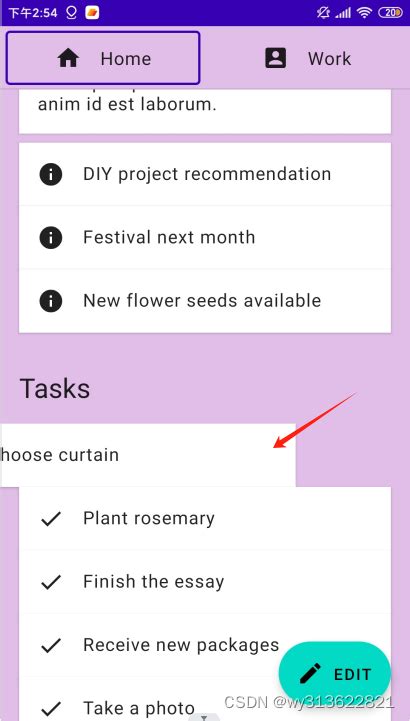Tap the pencil icon on EDIT button
The width and height of the screenshot is (410, 721).
click(x=310, y=674)
